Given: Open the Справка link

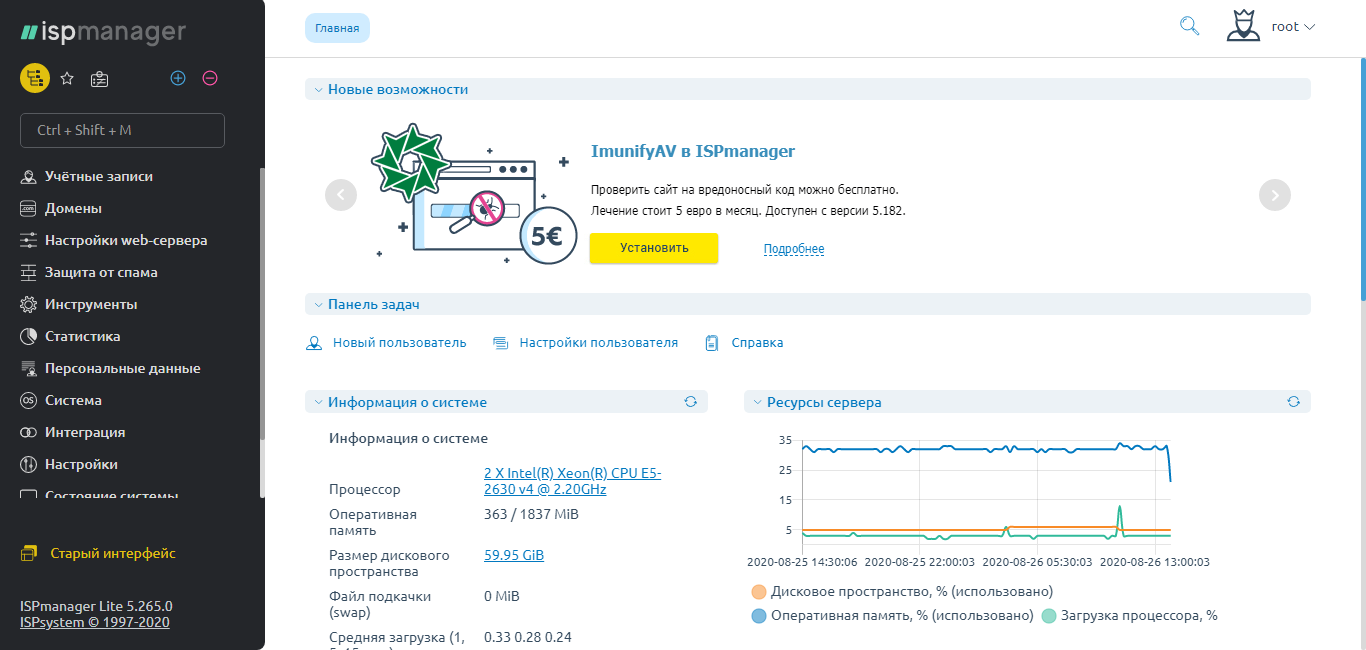Looking at the screenshot, I should (758, 343).
